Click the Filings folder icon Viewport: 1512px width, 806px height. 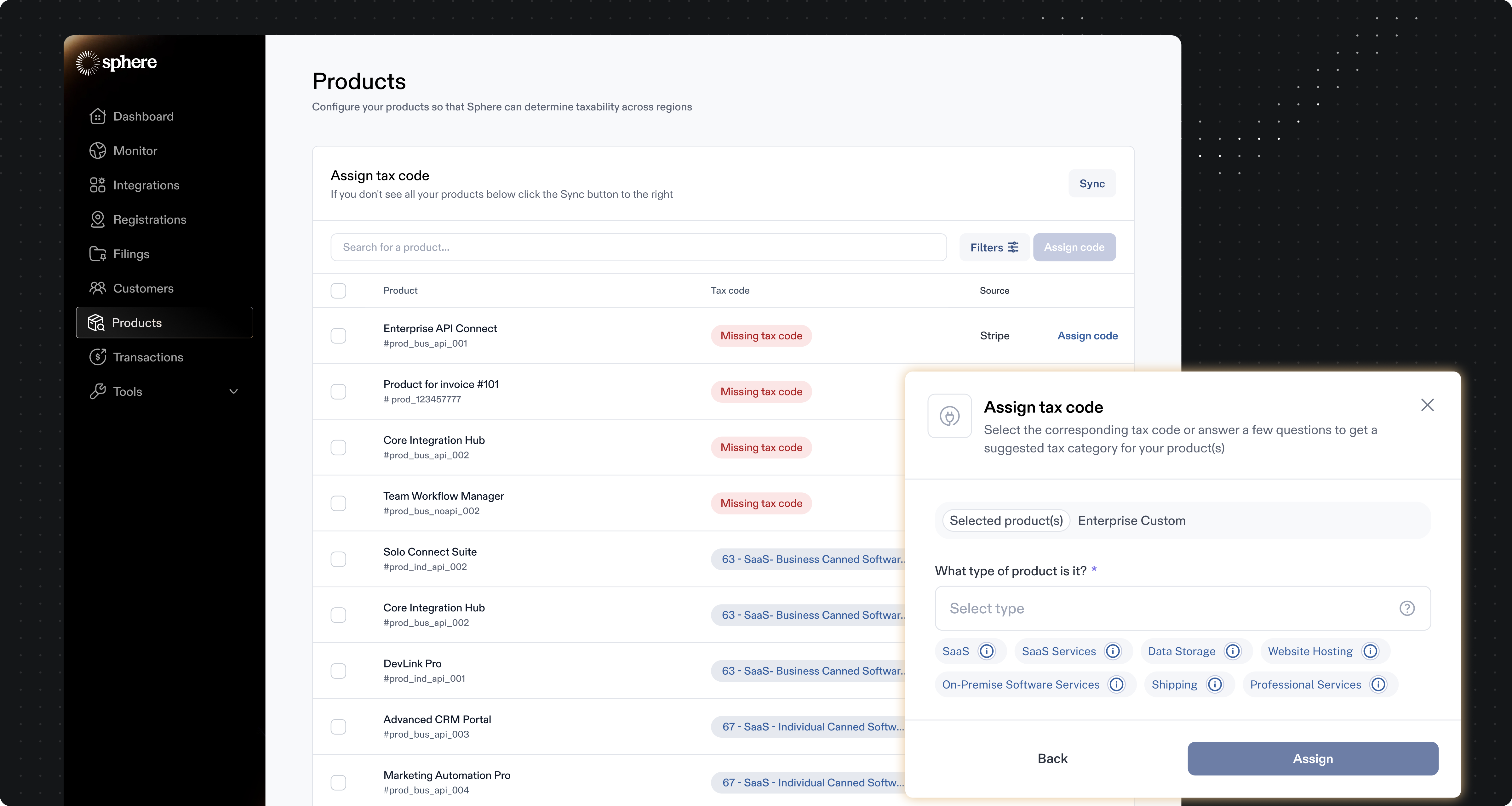pos(97,254)
